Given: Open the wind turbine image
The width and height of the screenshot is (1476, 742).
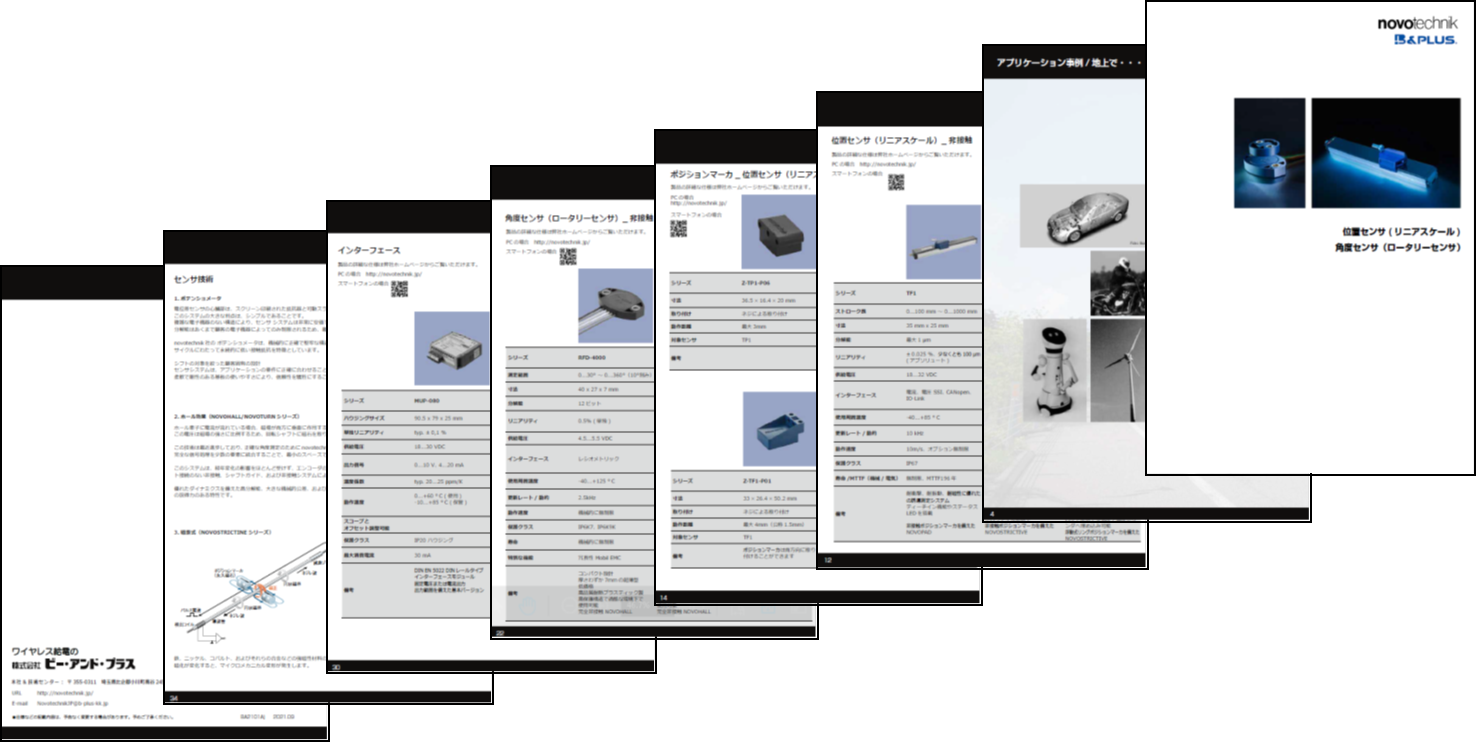Looking at the screenshot, I should [1117, 372].
